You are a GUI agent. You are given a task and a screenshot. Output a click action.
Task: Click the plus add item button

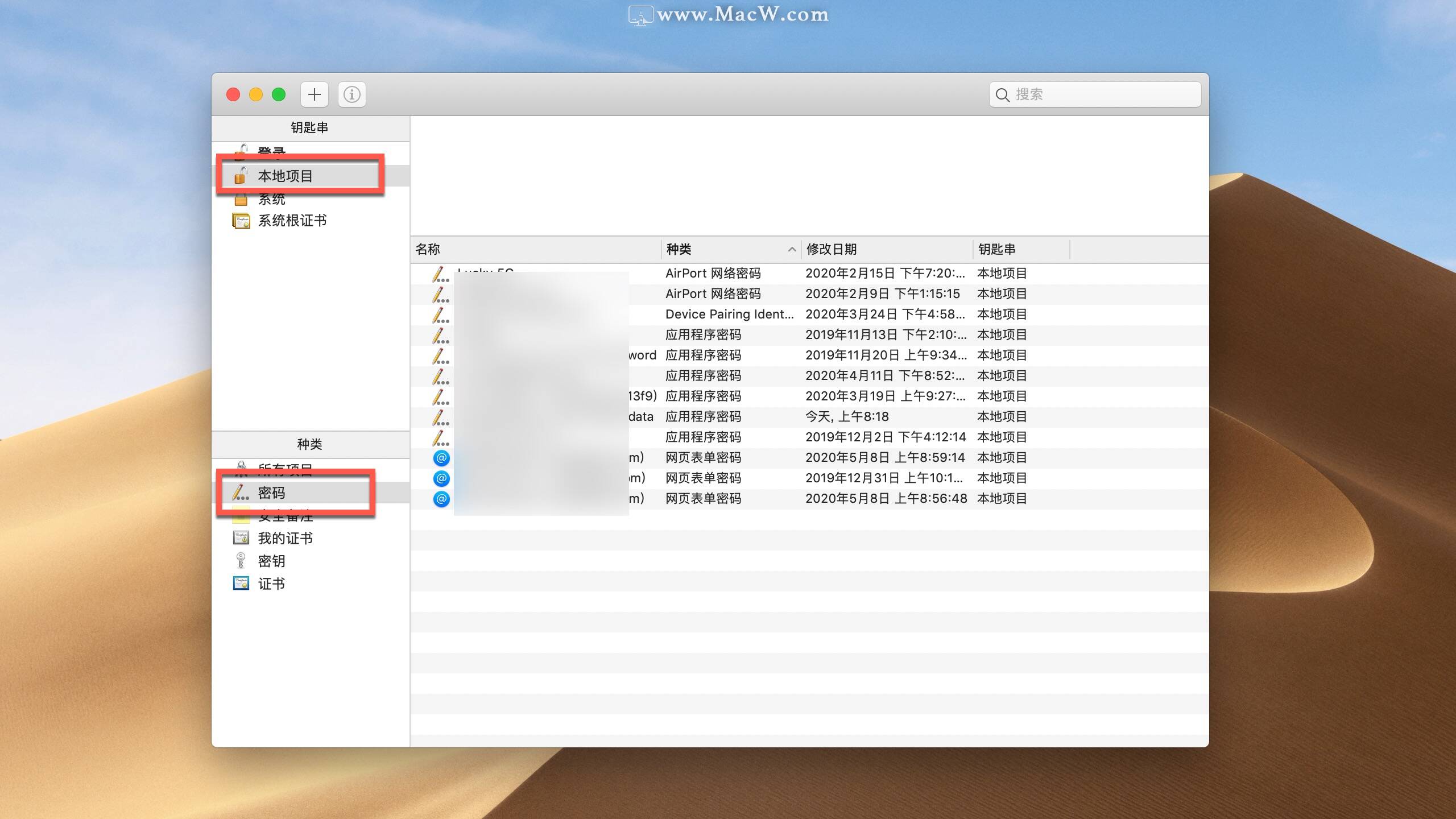click(314, 94)
